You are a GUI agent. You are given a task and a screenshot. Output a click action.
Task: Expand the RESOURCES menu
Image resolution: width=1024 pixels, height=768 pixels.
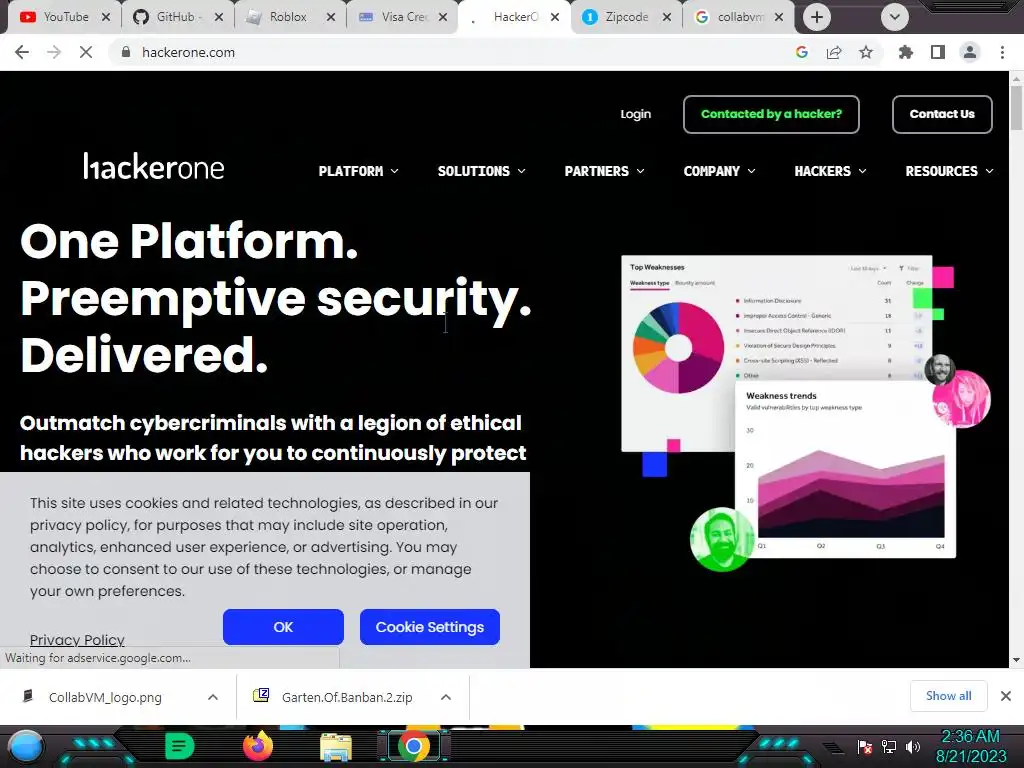click(949, 171)
